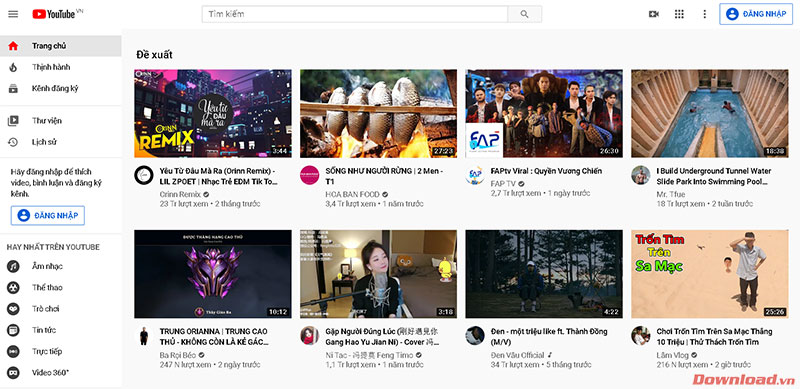Open the Đen Vâu Official channel name
This screenshot has width=800, height=389.
pyautogui.click(x=517, y=355)
